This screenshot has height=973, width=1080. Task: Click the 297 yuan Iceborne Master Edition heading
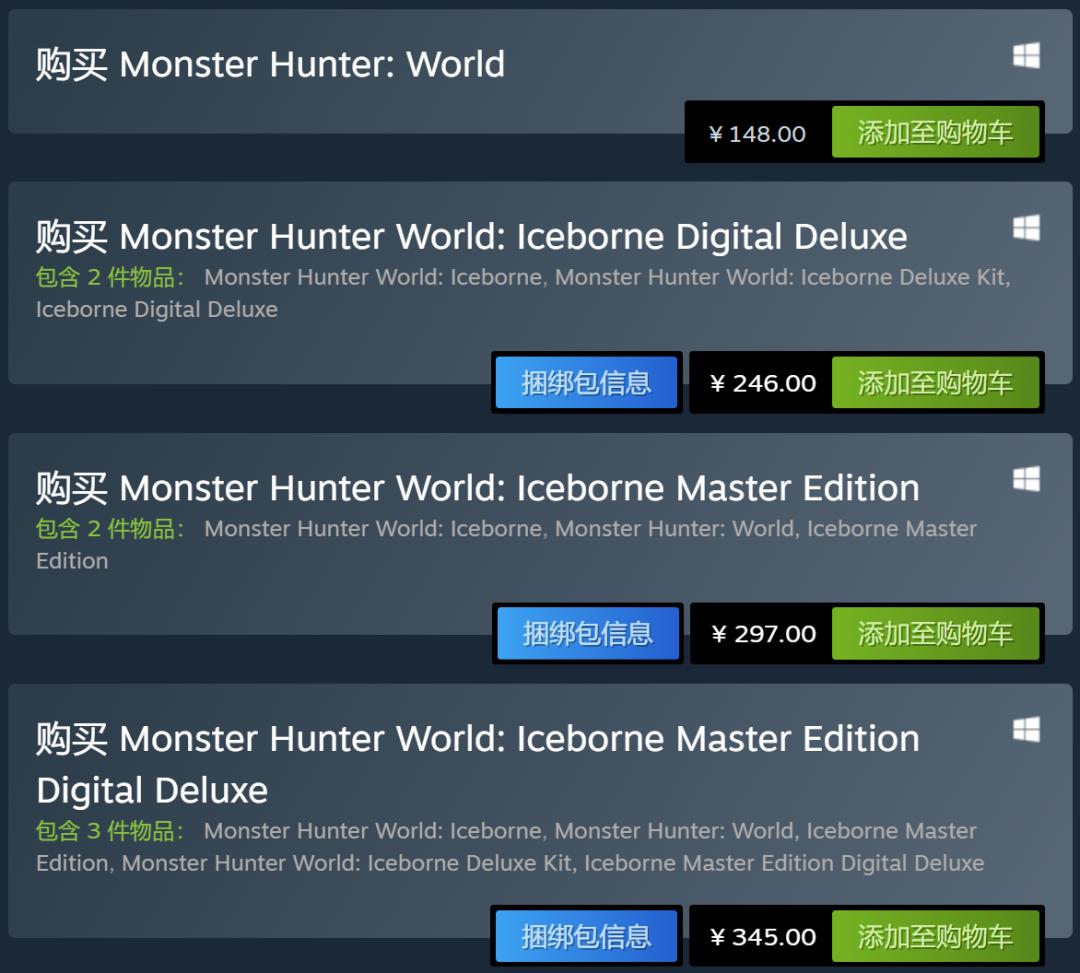click(x=477, y=488)
